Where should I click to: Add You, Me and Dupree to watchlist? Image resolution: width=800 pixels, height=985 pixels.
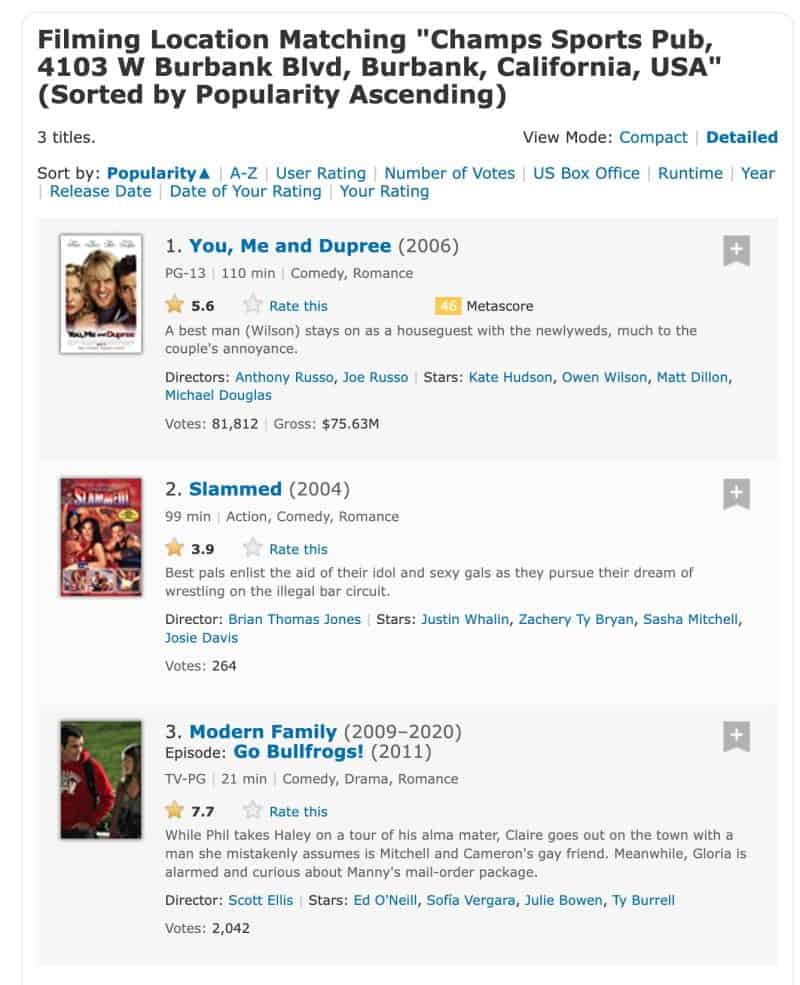[x=736, y=251]
